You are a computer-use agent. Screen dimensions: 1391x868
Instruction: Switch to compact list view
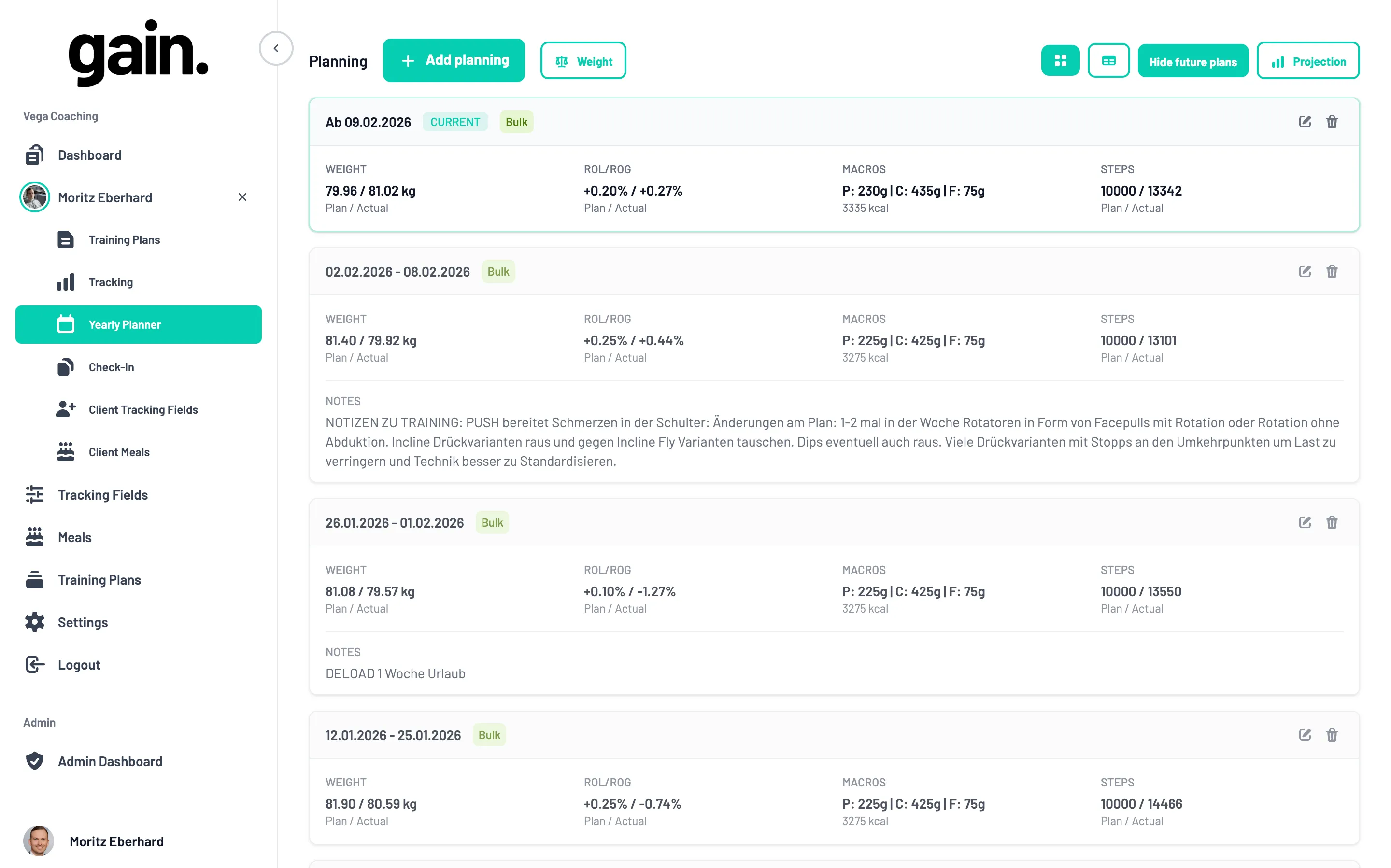[1108, 61]
